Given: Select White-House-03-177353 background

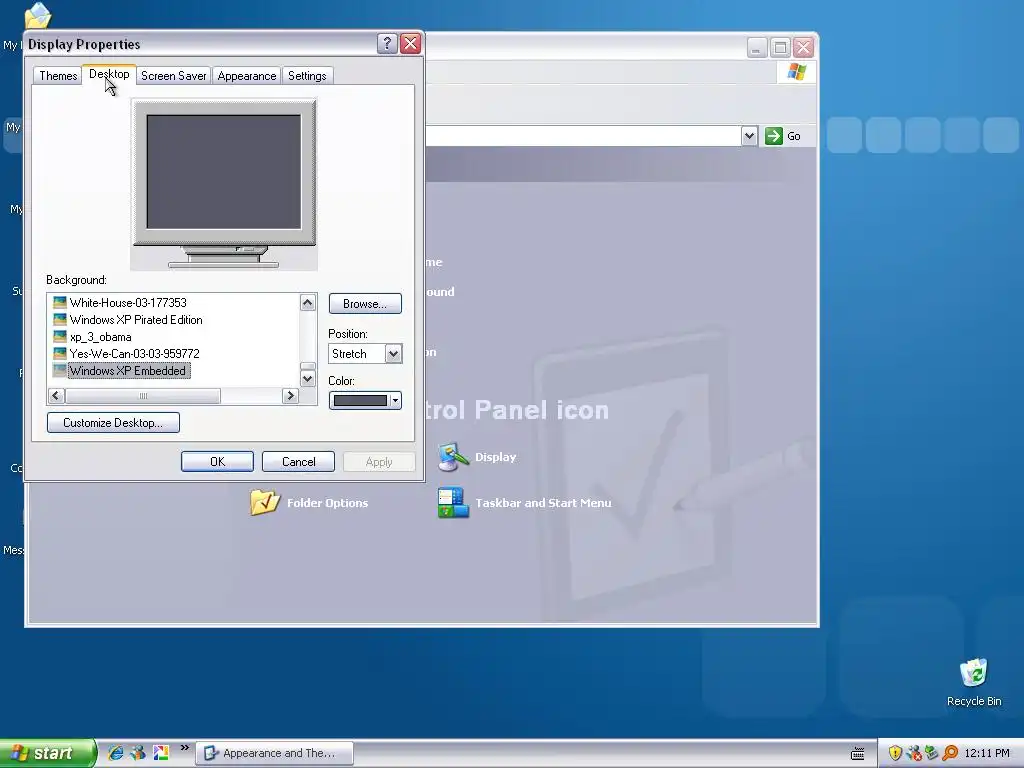Looking at the screenshot, I should click(x=128, y=302).
